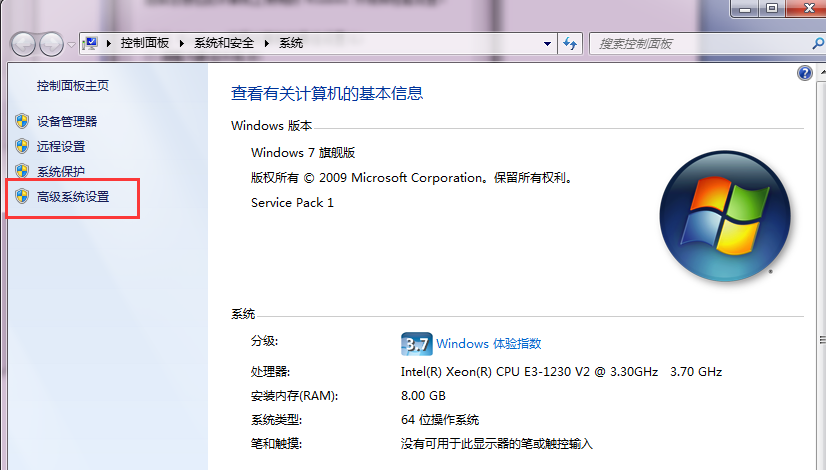Click the Back navigation arrow button
This screenshot has width=826, height=470.
click(23, 44)
